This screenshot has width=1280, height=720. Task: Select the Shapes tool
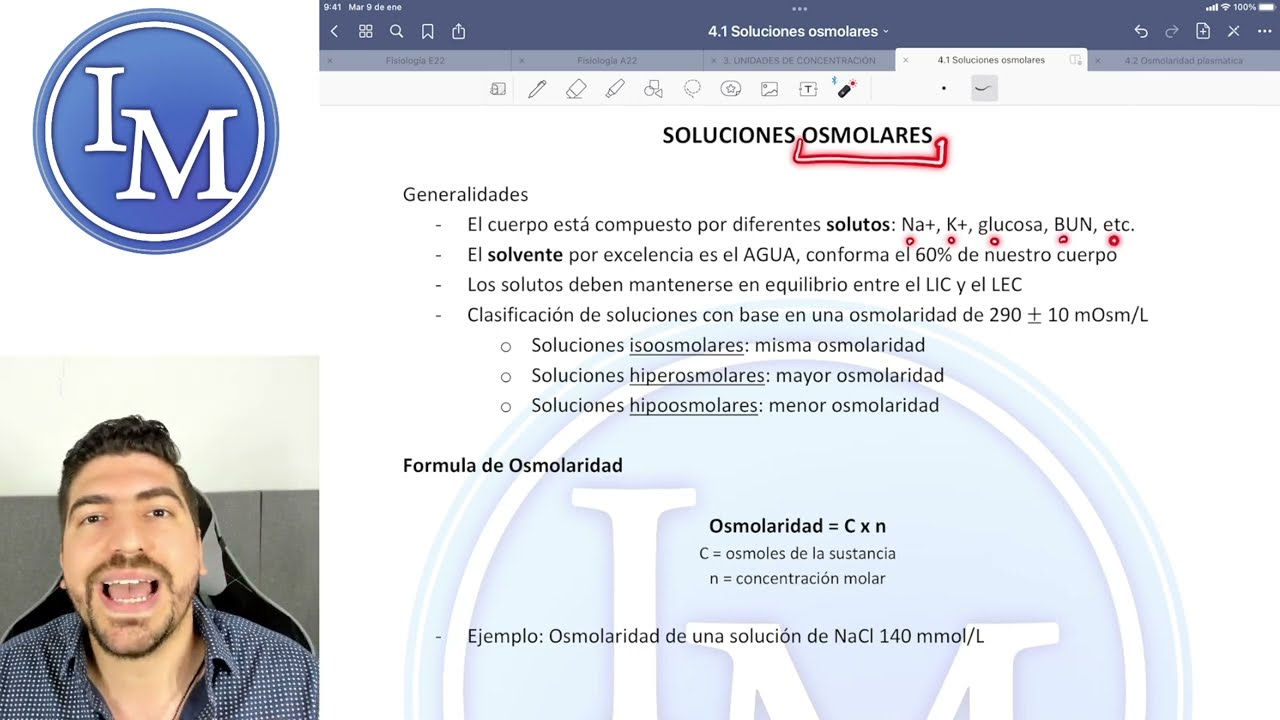pyautogui.click(x=653, y=89)
